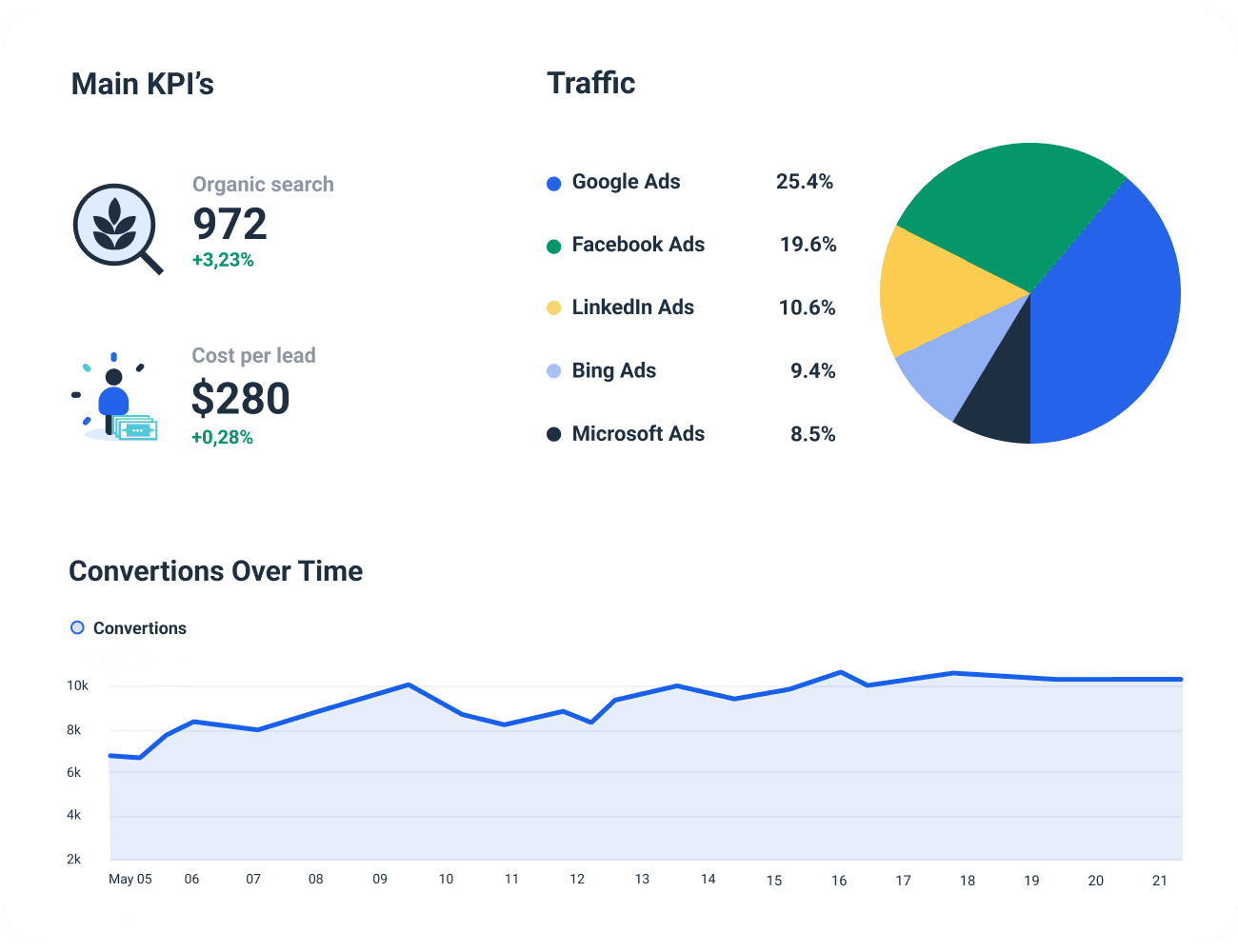Click the +3,23% growth indicator

coord(223,258)
